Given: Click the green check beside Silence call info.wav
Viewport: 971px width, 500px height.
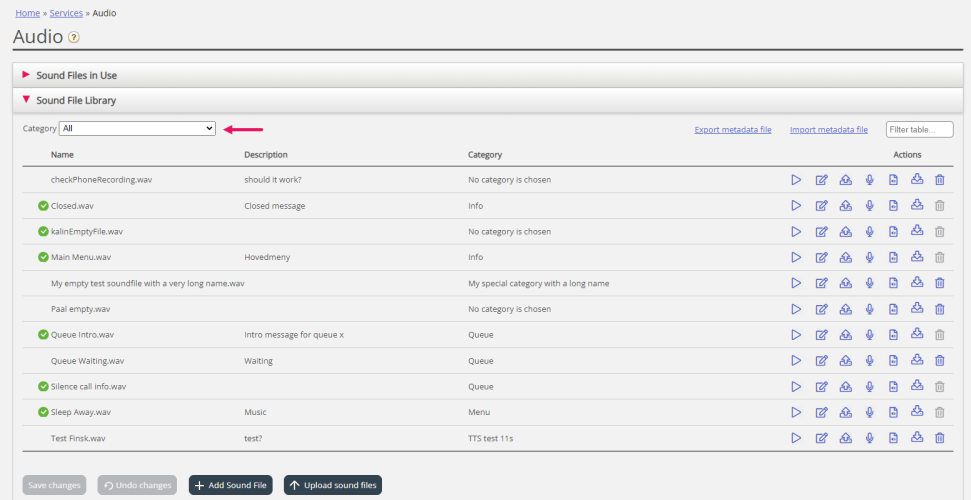Looking at the screenshot, I should (43, 387).
